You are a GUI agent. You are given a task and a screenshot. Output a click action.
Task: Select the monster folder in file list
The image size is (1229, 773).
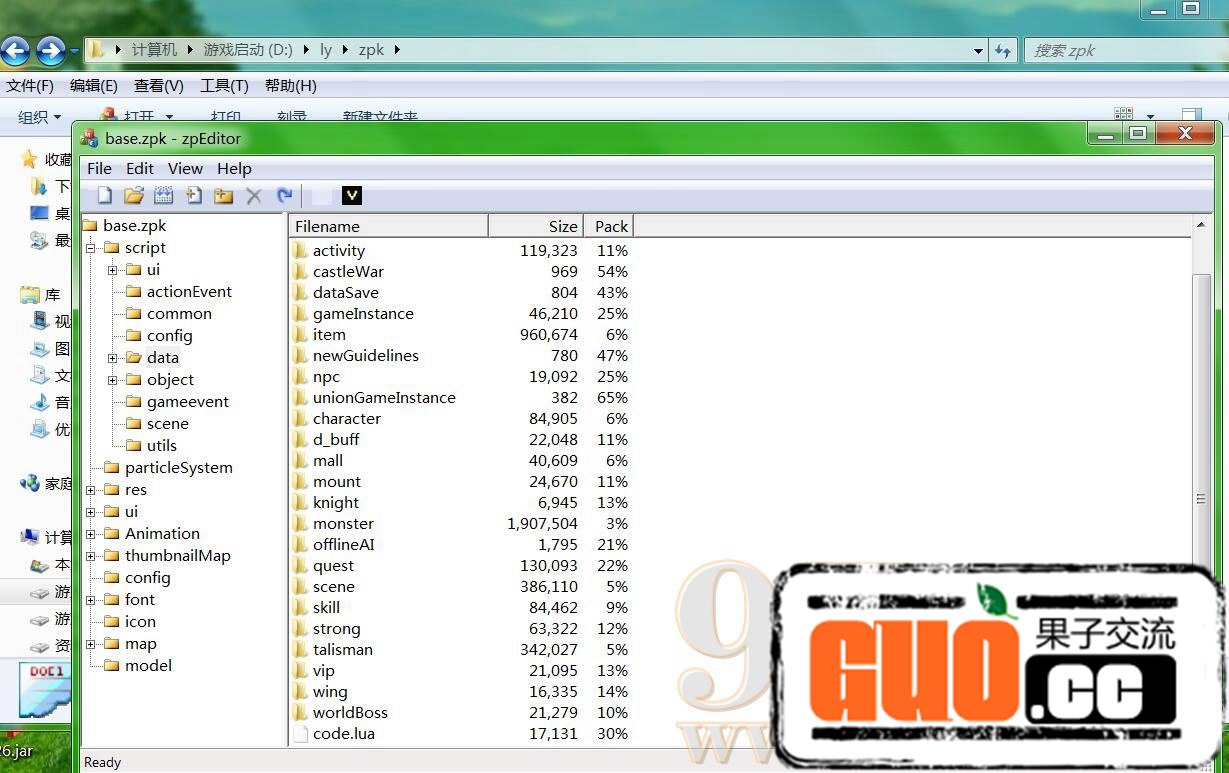(x=343, y=524)
